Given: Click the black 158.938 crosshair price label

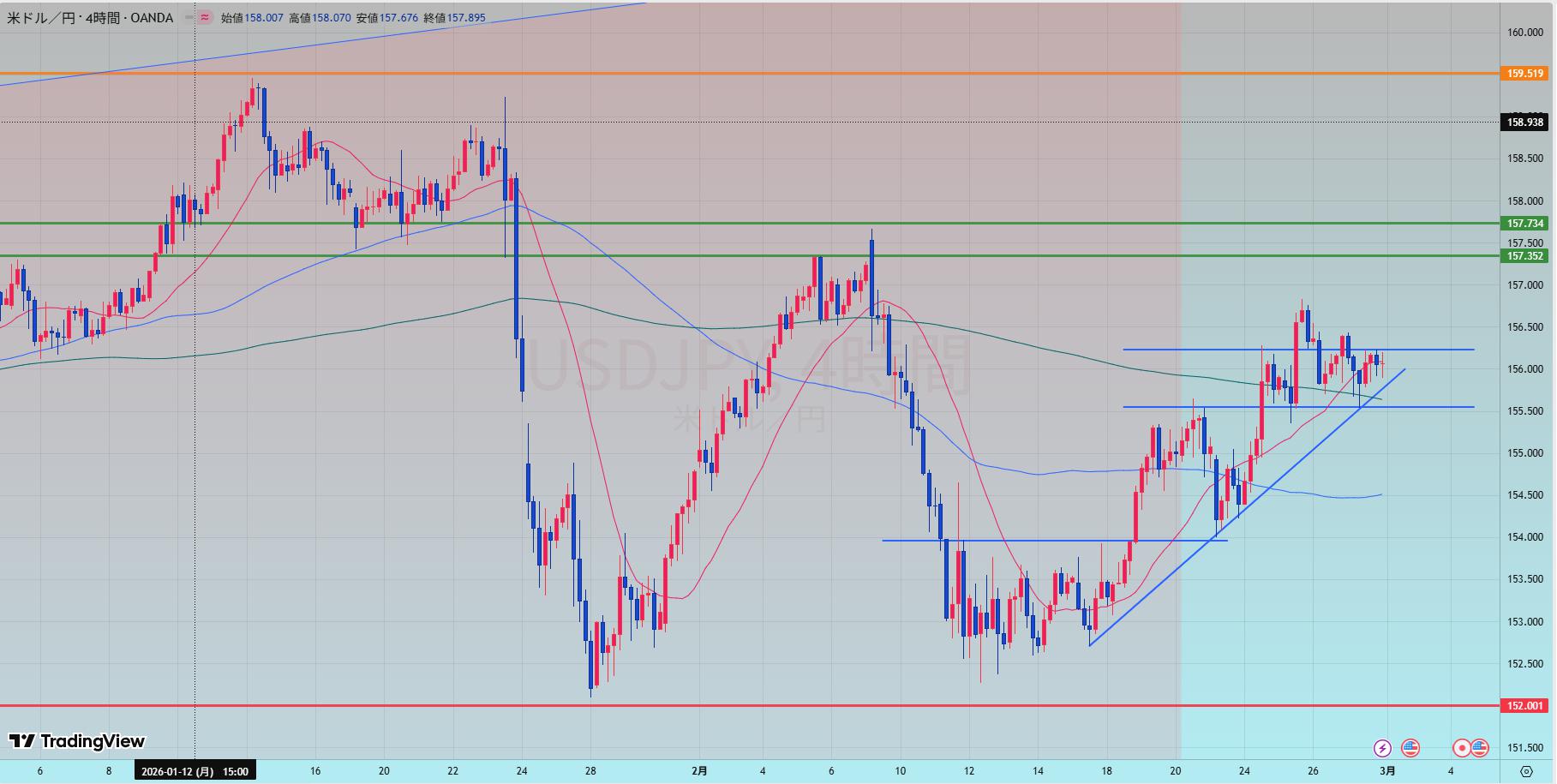Looking at the screenshot, I should (x=1525, y=123).
